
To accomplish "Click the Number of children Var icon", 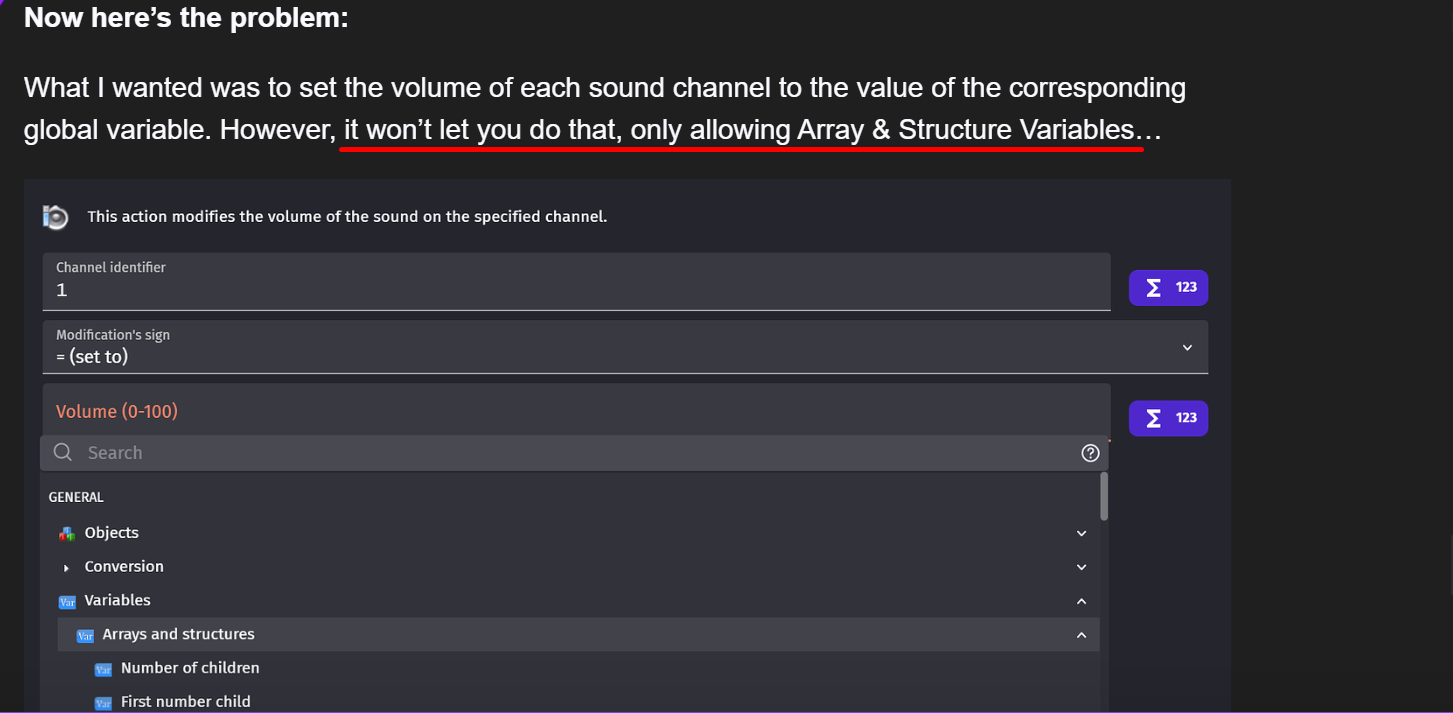I will coord(103,669).
